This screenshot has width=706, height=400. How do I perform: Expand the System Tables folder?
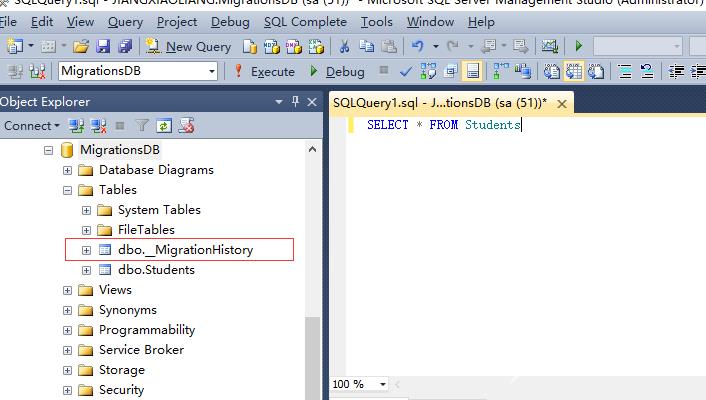[86, 210]
